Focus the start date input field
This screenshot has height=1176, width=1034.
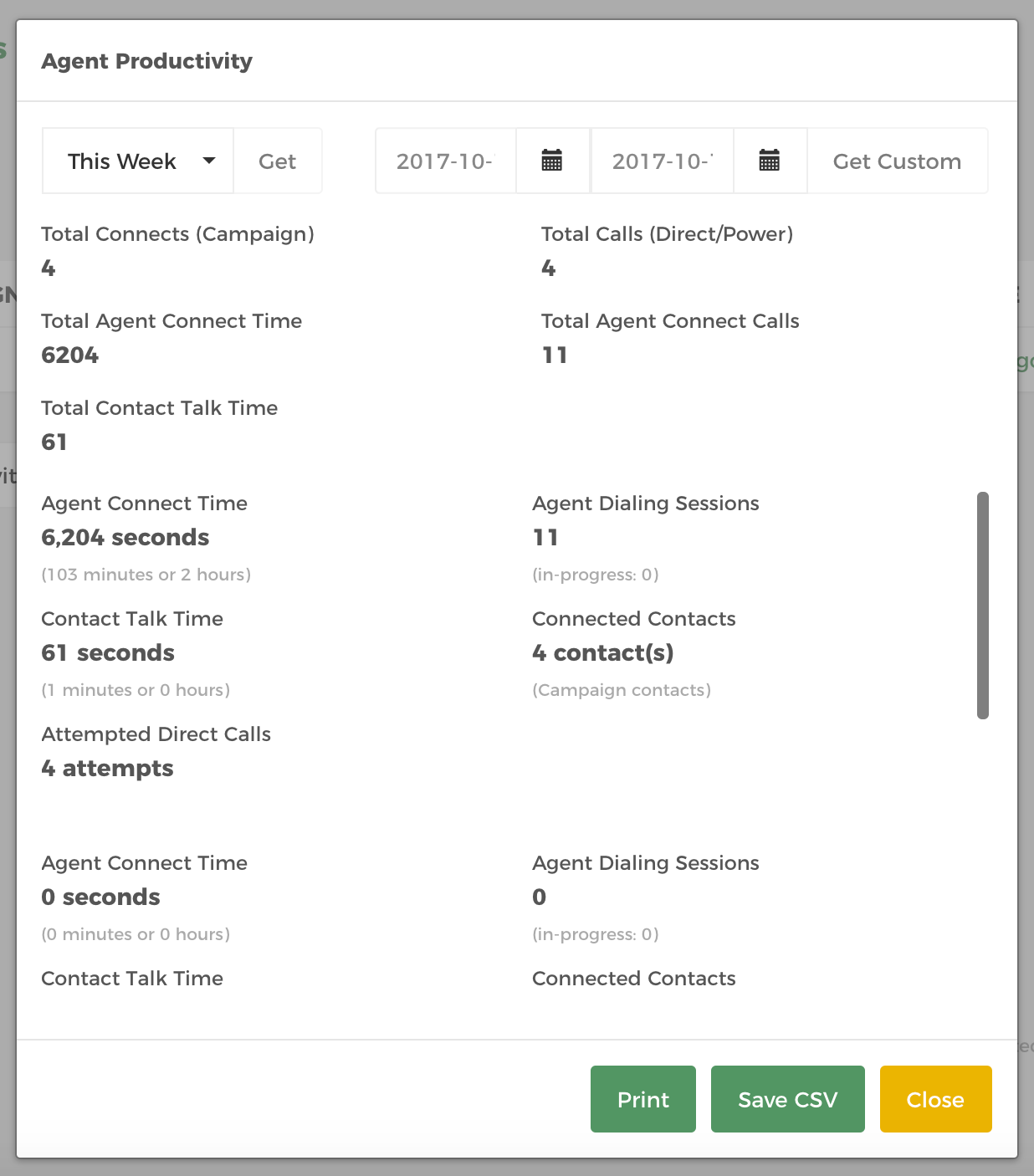pyautogui.click(x=446, y=161)
